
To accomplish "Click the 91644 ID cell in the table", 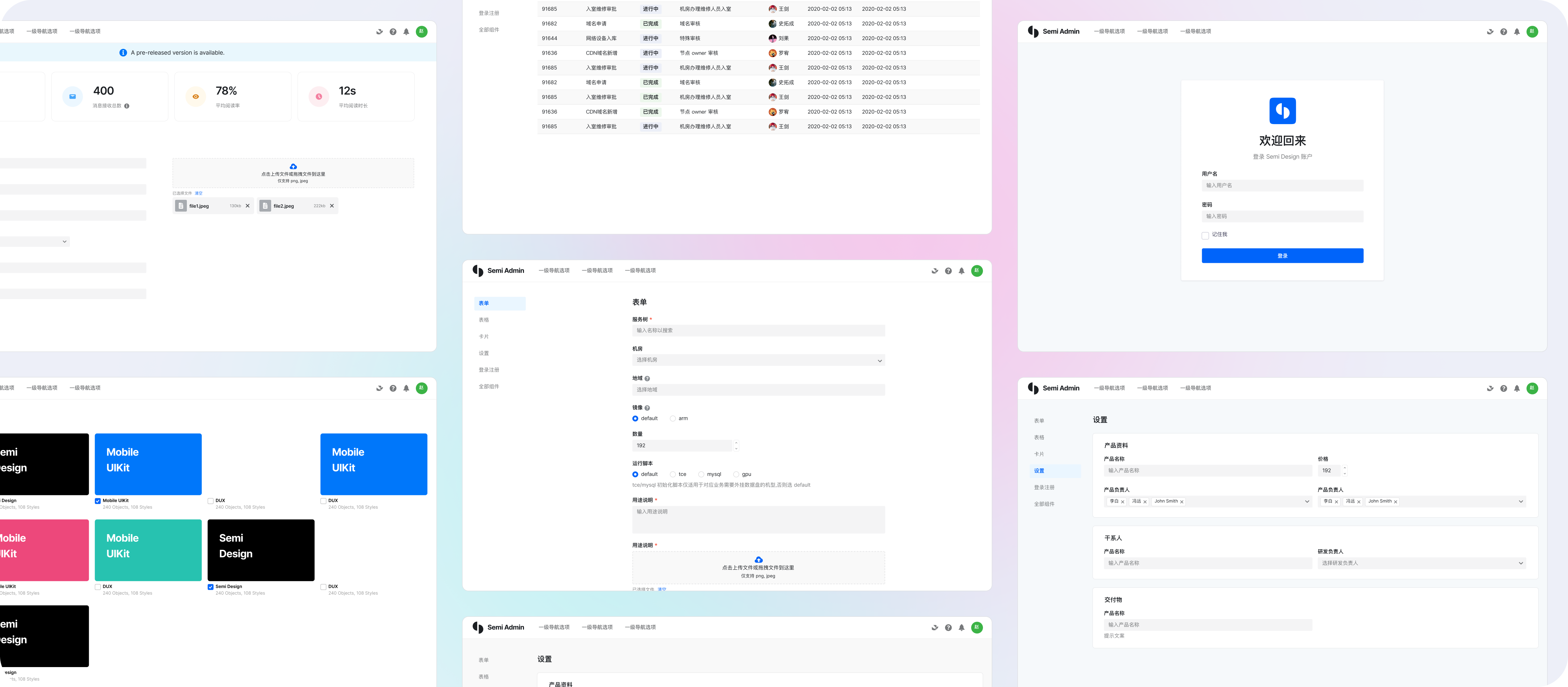I will (x=549, y=38).
